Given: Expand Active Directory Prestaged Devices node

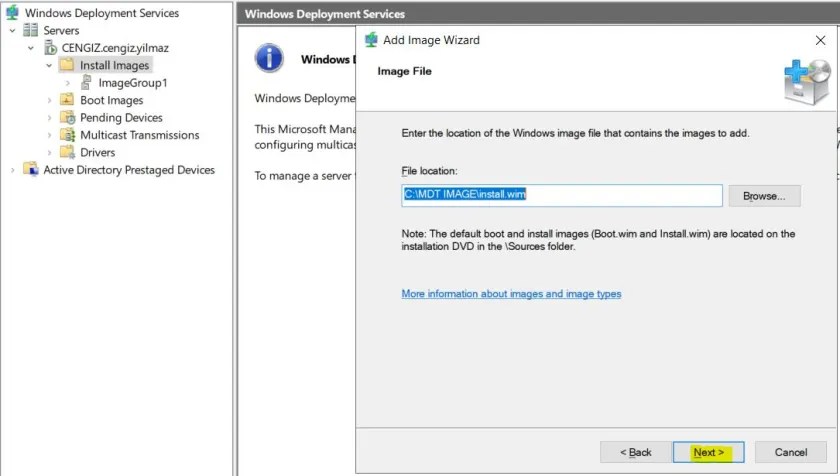Looking at the screenshot, I should tap(12, 170).
